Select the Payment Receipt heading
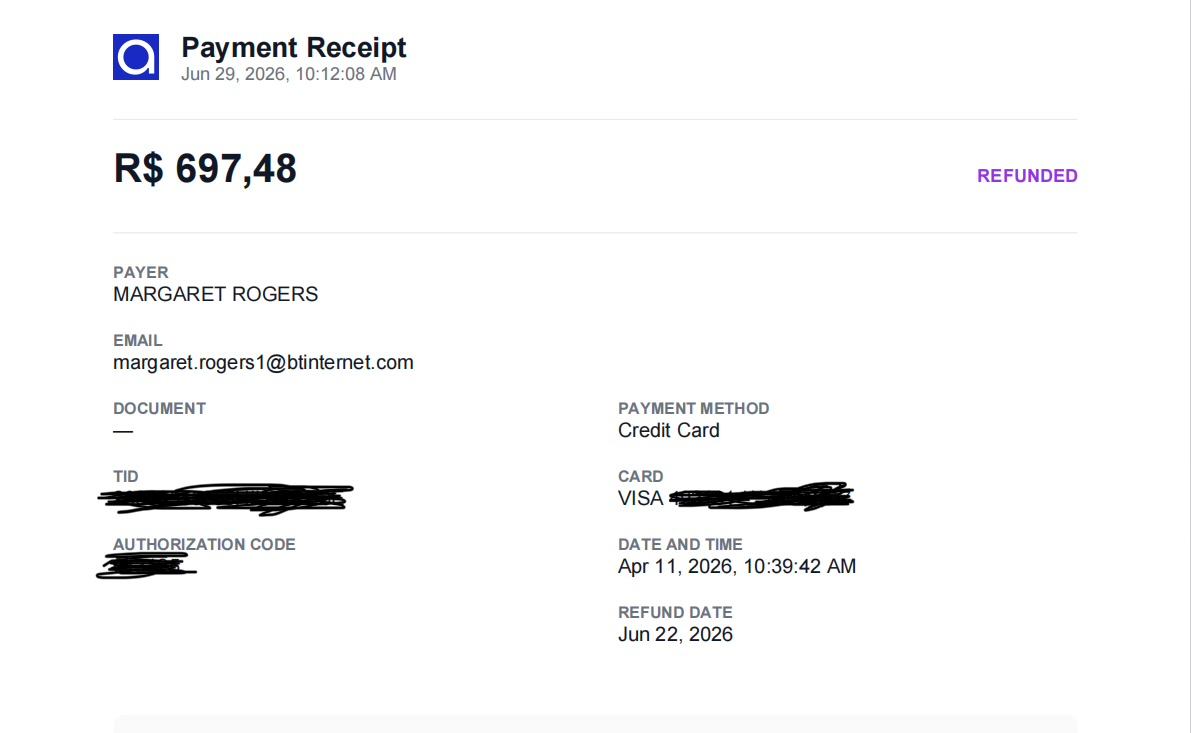 click(293, 48)
